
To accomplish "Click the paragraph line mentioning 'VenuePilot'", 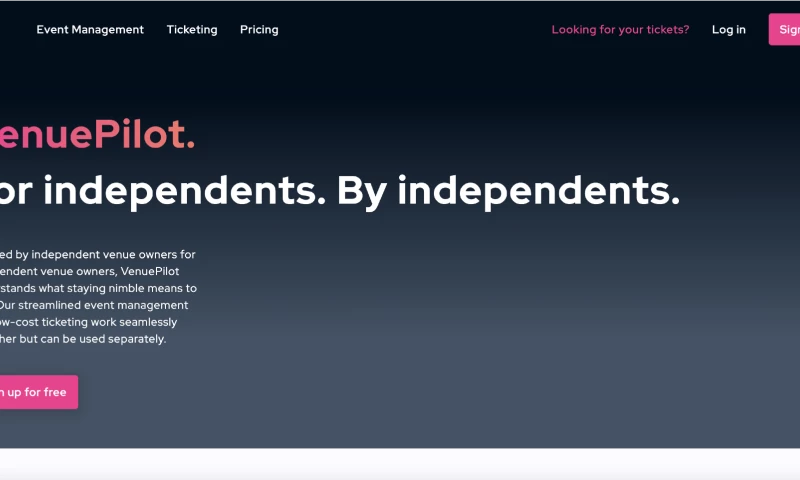I will 89,271.
